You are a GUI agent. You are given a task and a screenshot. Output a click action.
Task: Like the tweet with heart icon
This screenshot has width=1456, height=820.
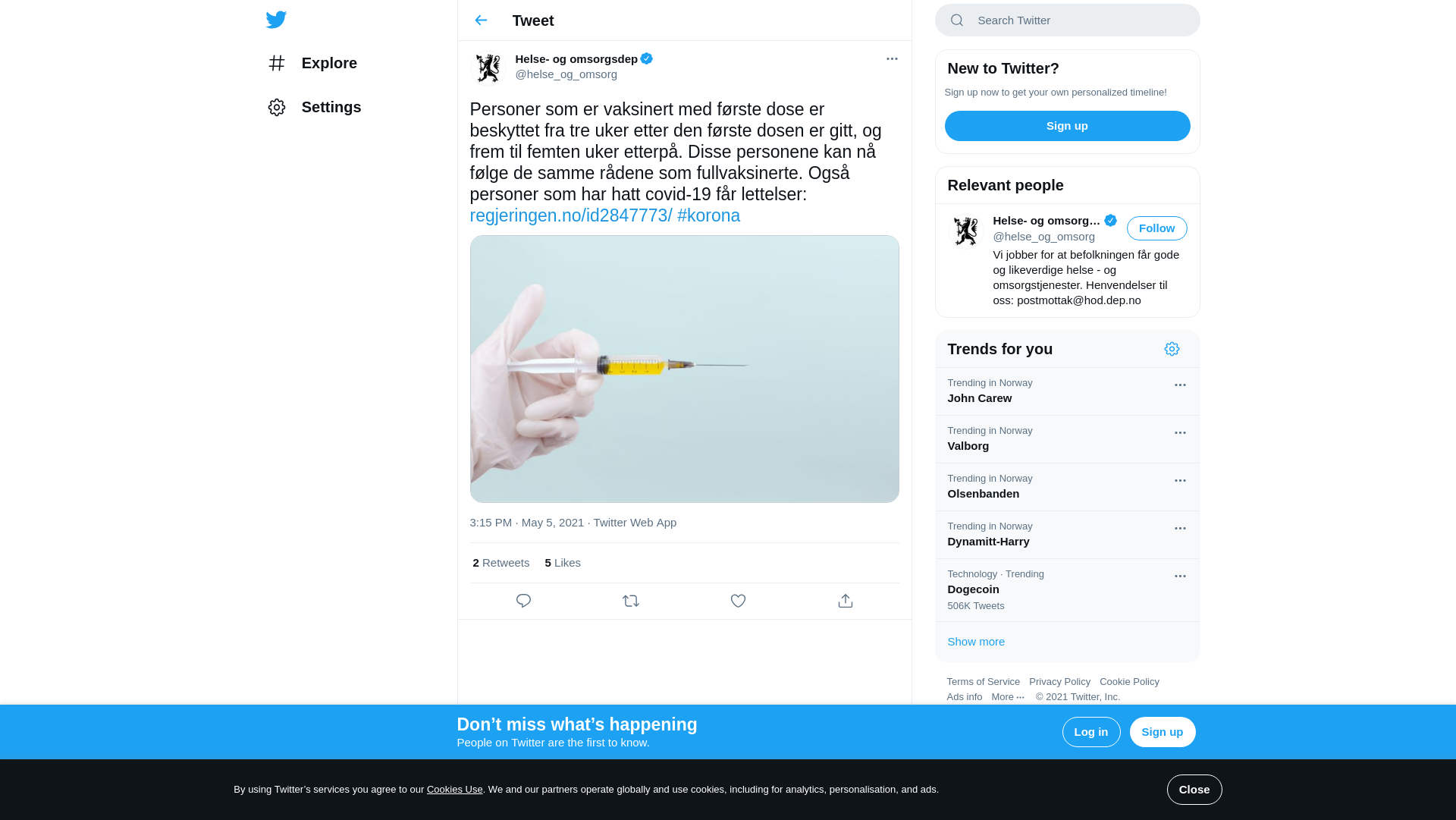[x=738, y=601]
